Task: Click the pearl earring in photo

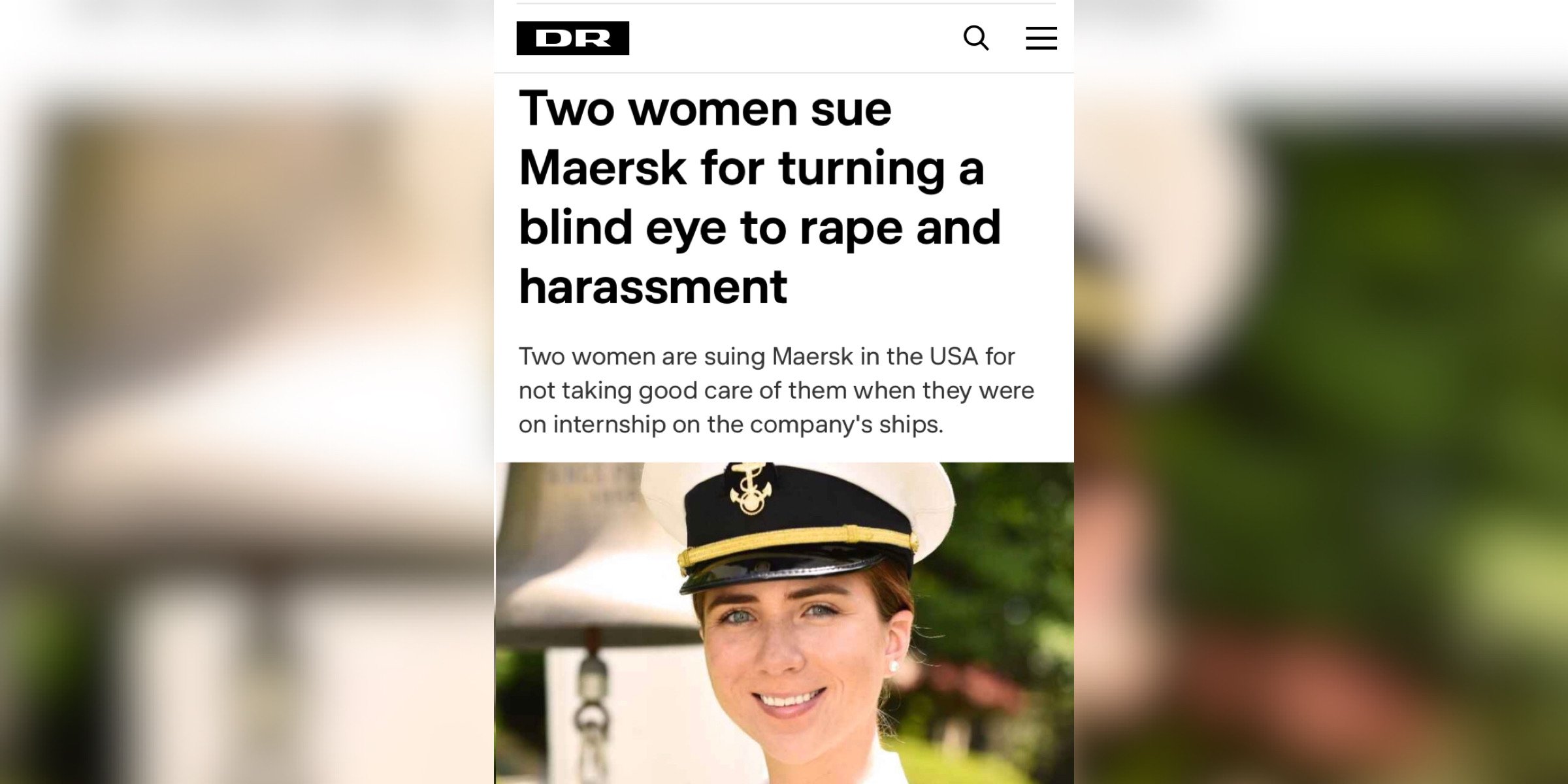Action: click(x=894, y=666)
